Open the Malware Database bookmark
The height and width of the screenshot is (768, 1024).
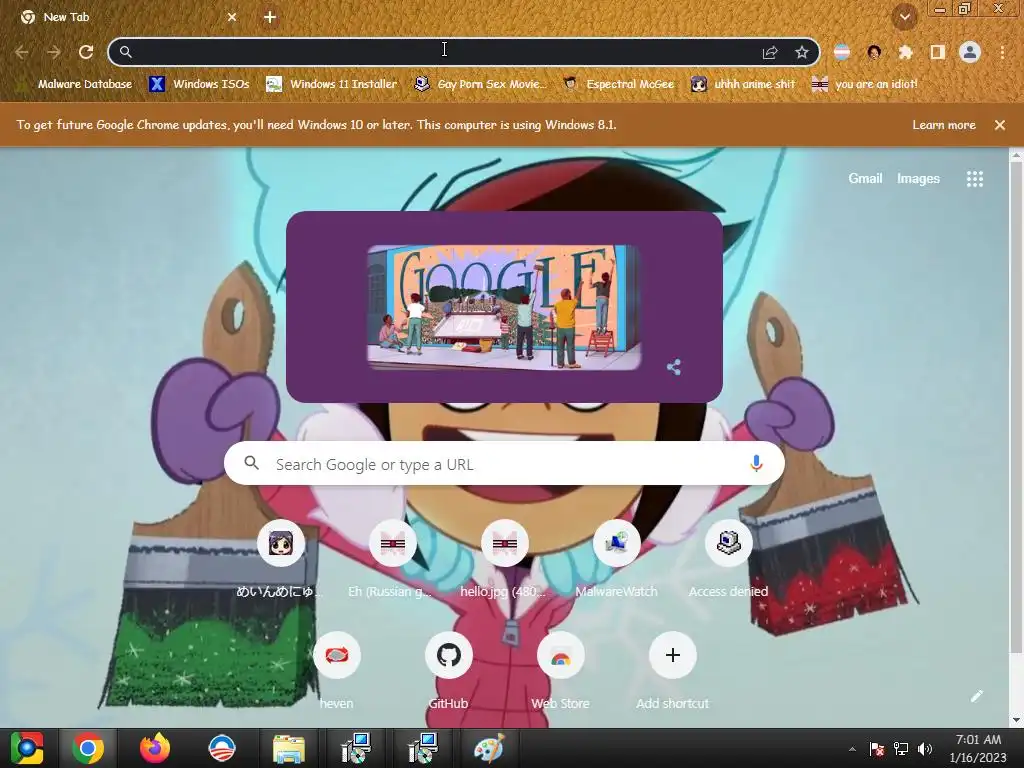click(x=74, y=84)
